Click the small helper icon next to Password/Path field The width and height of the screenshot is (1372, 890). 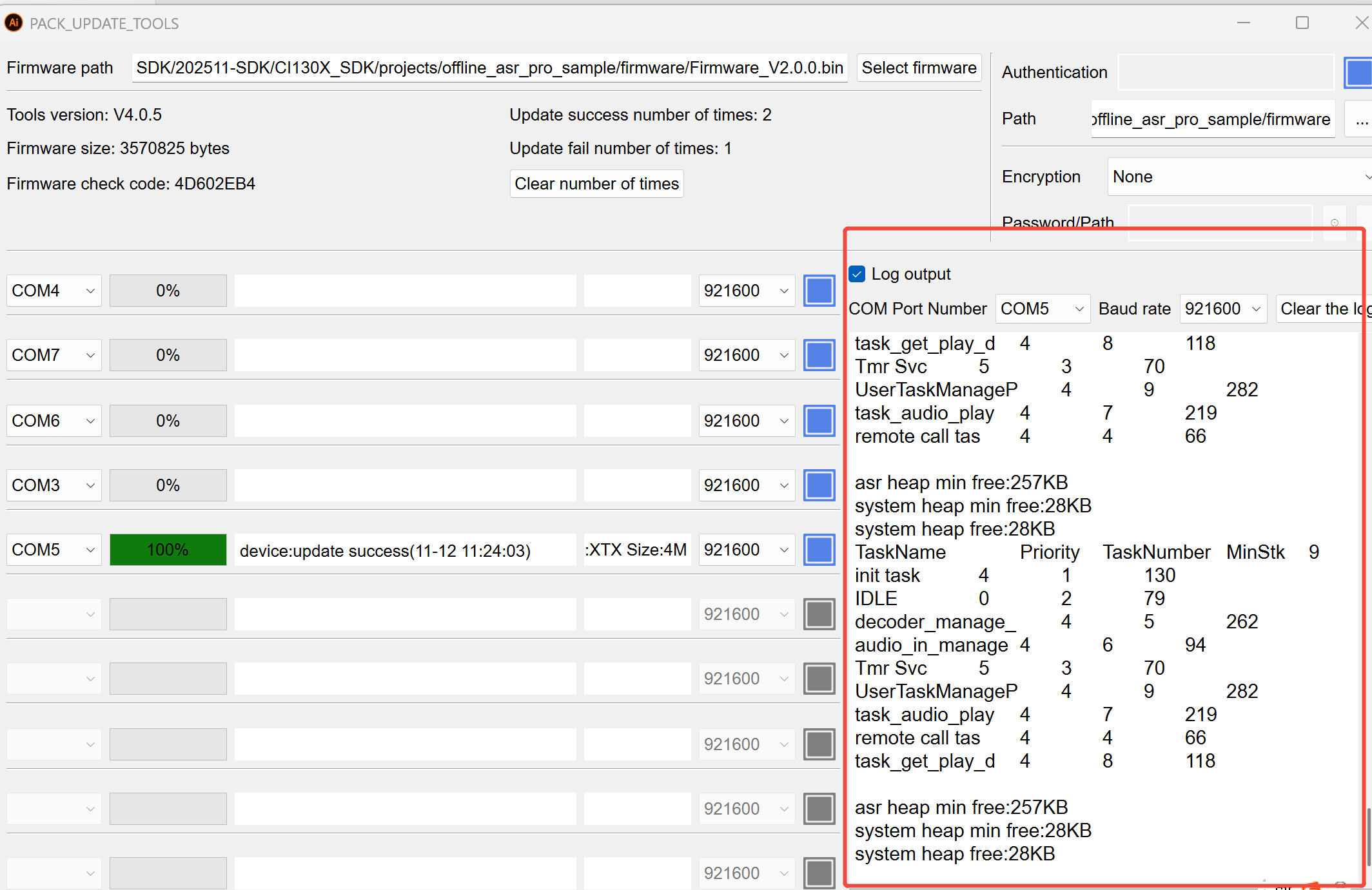(x=1335, y=222)
